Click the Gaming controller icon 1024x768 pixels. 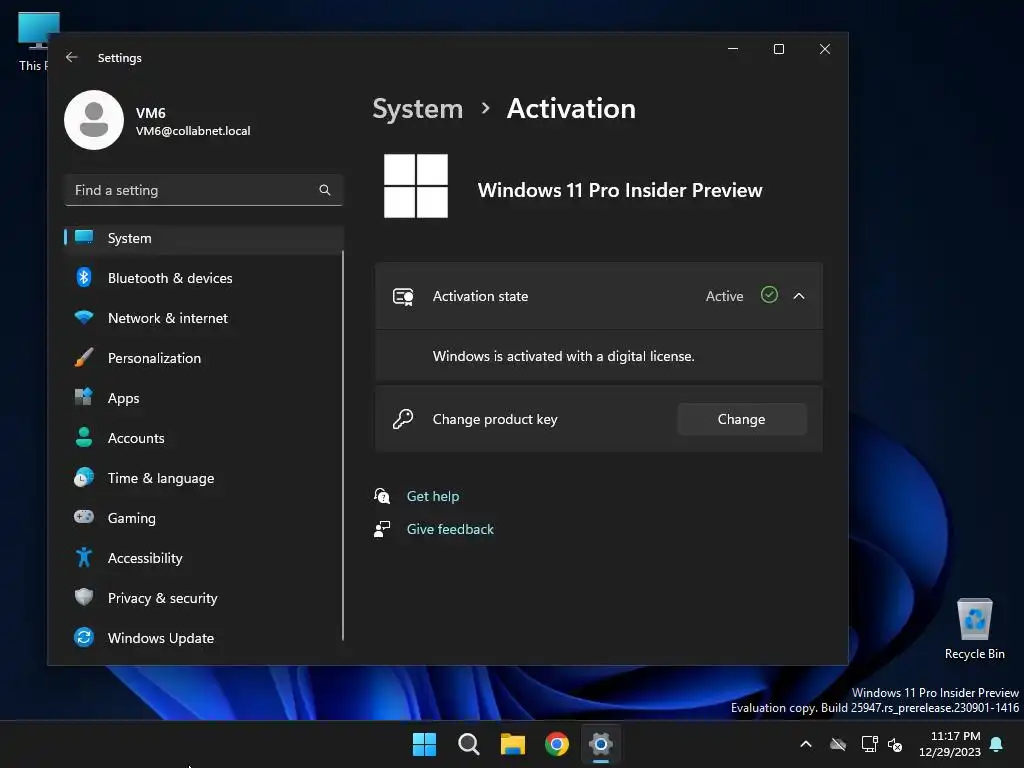click(x=84, y=517)
